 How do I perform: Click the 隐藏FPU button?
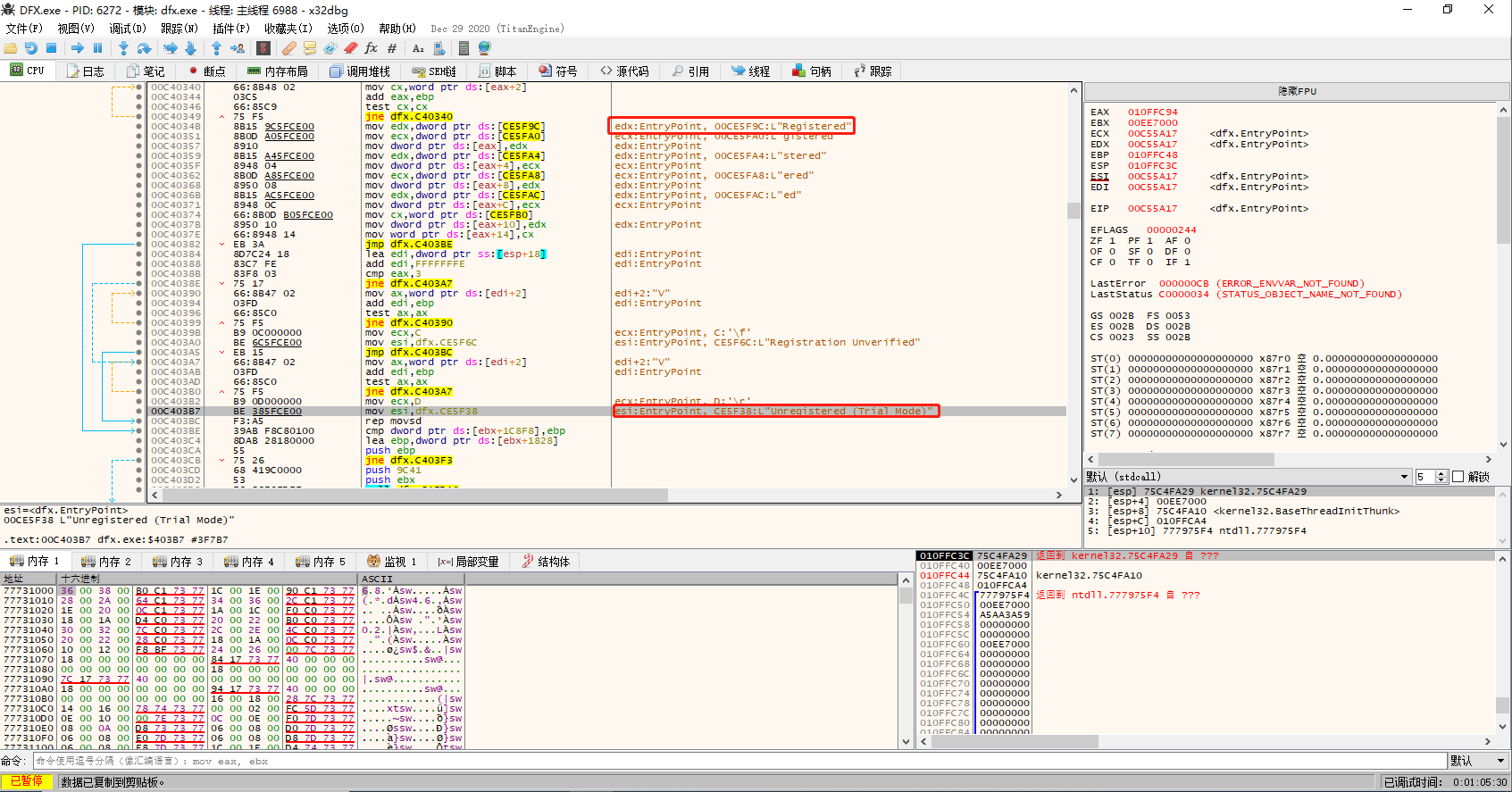click(1297, 91)
